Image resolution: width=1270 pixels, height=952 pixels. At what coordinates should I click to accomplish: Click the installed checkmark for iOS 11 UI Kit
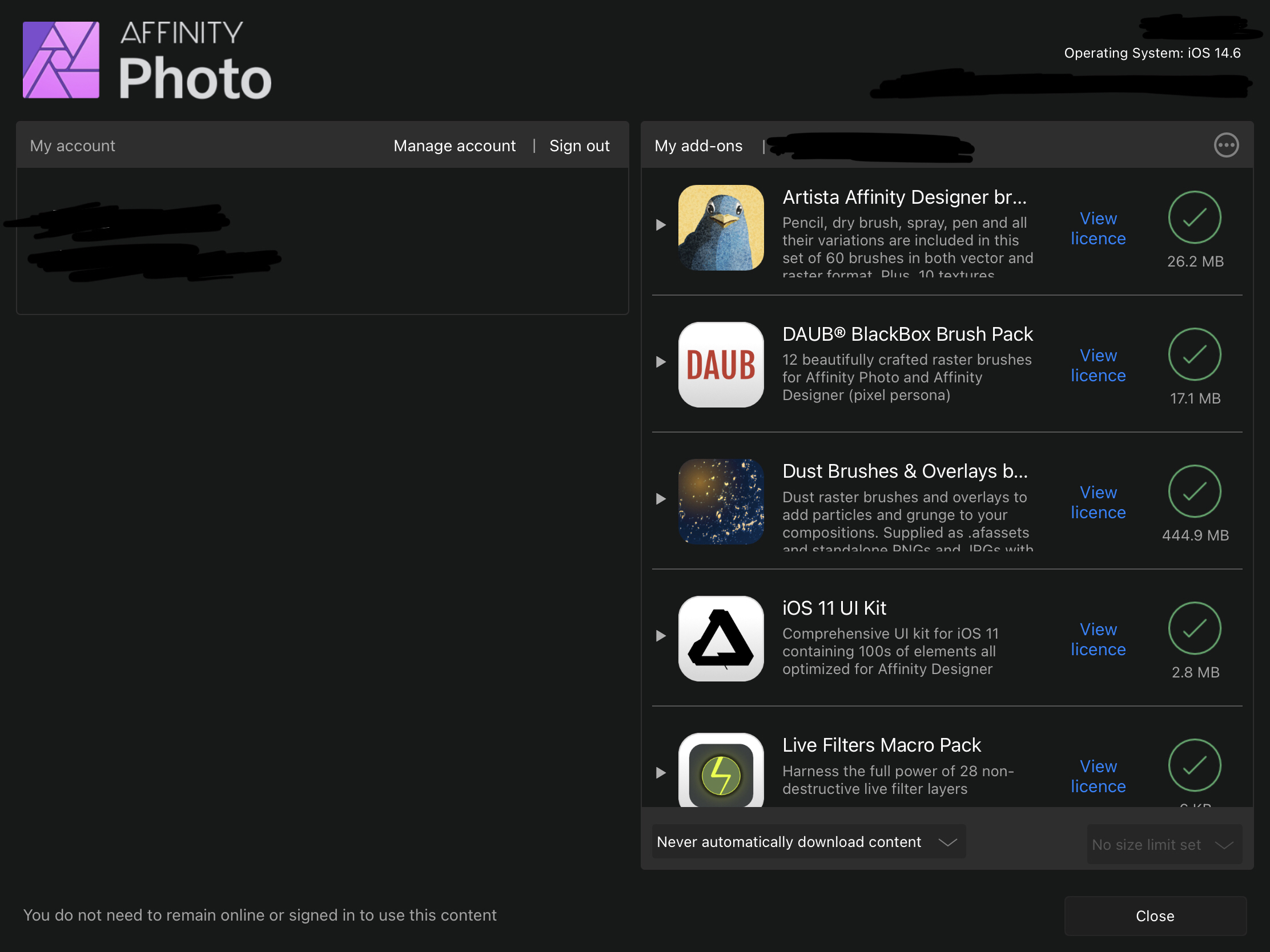(x=1194, y=628)
